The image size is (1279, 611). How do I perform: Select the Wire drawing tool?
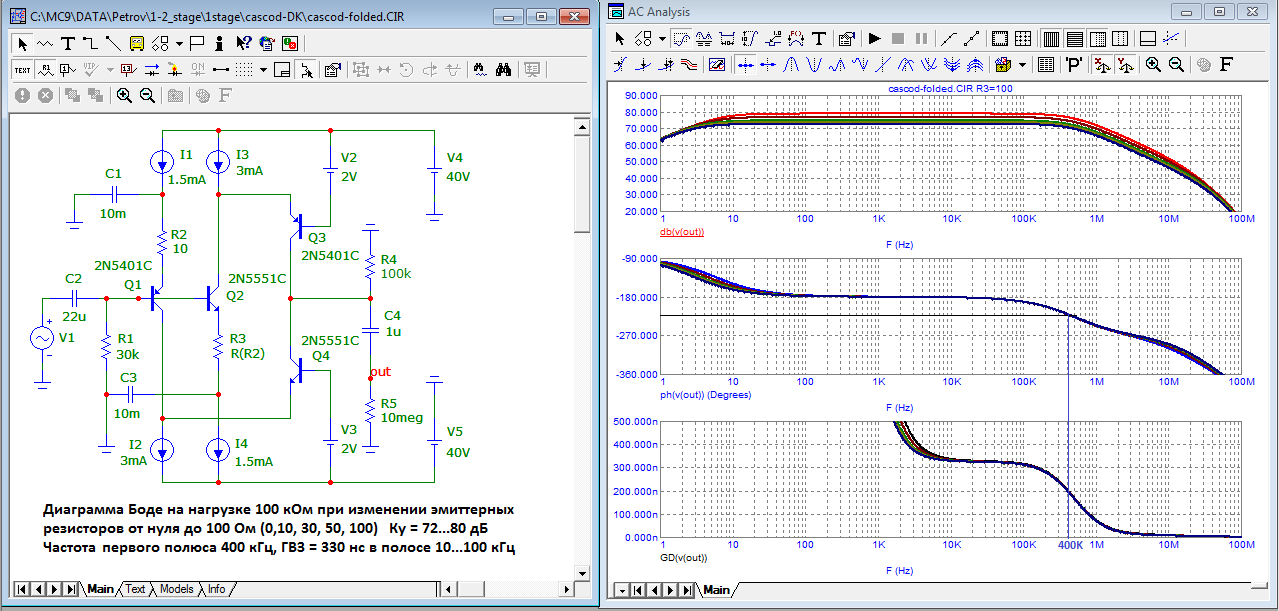[90, 43]
